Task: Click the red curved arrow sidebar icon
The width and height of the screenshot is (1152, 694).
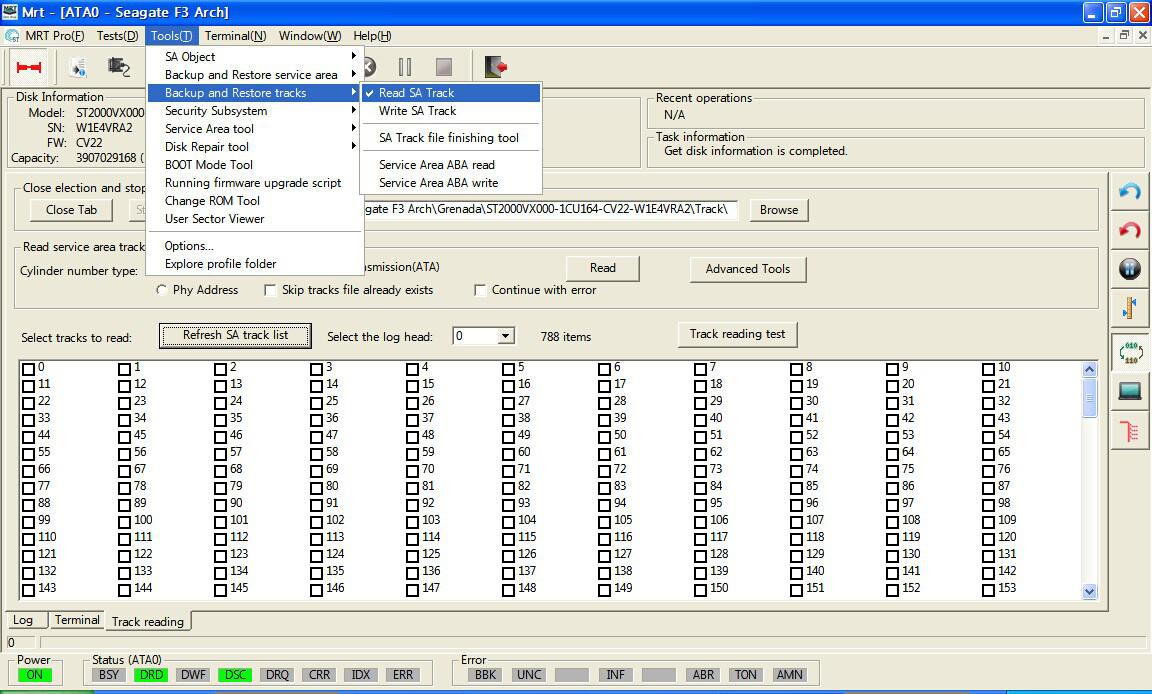Action: coord(1129,231)
